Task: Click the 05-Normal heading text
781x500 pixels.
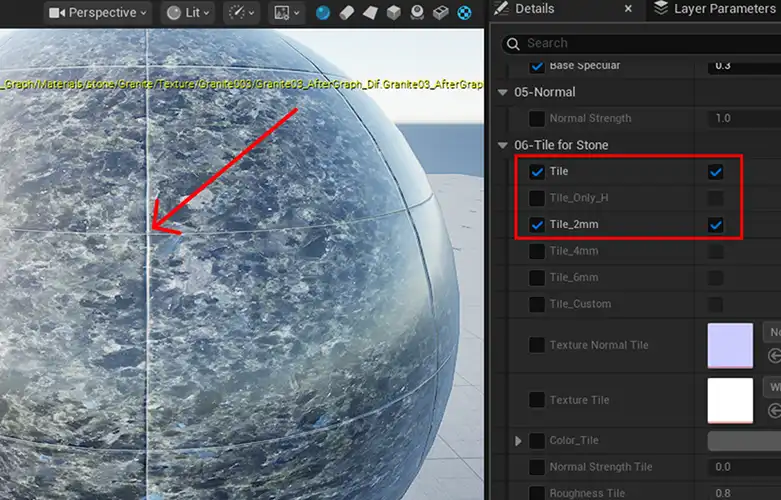Action: 544,92
